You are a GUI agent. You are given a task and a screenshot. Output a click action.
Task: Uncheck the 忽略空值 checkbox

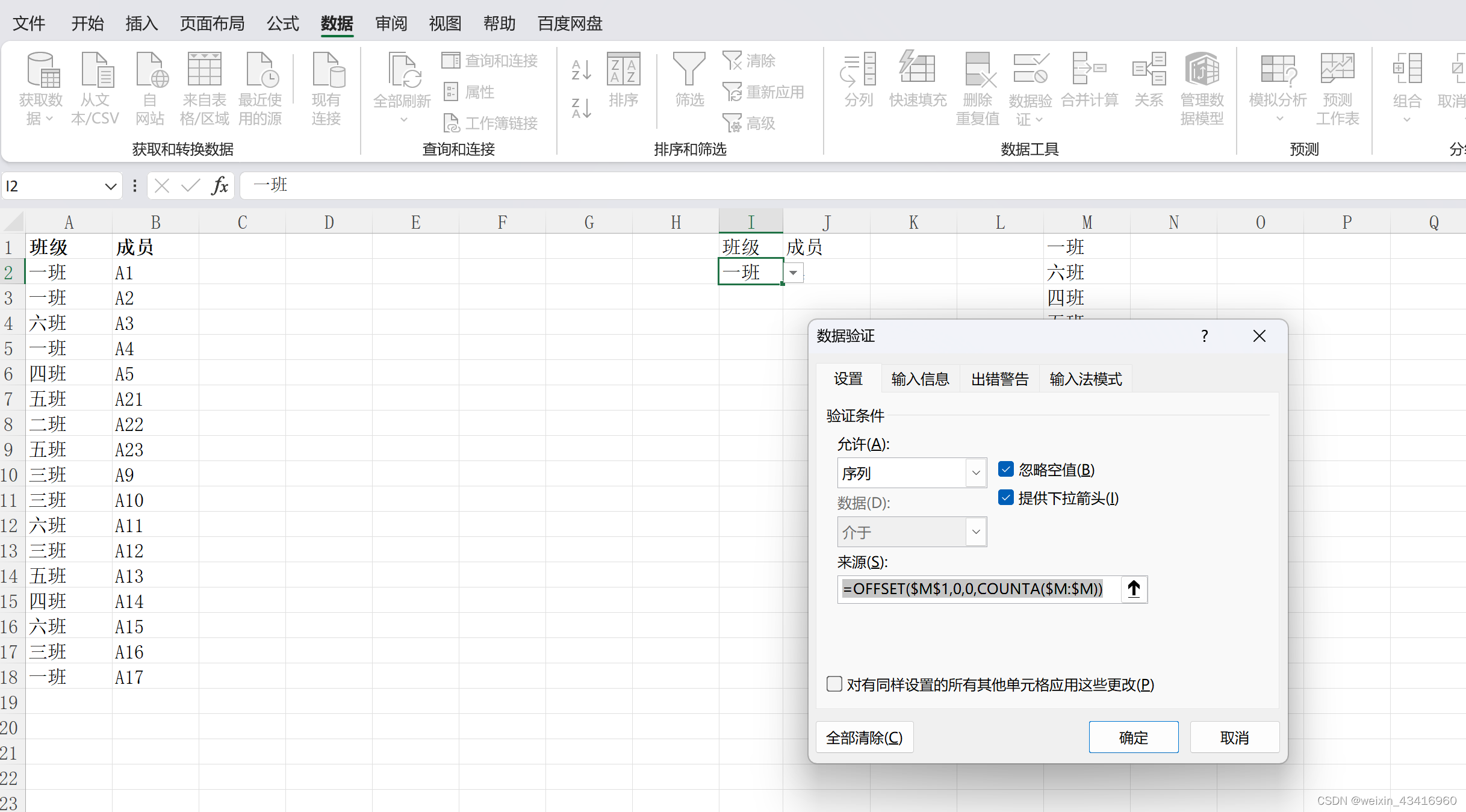coord(1005,470)
